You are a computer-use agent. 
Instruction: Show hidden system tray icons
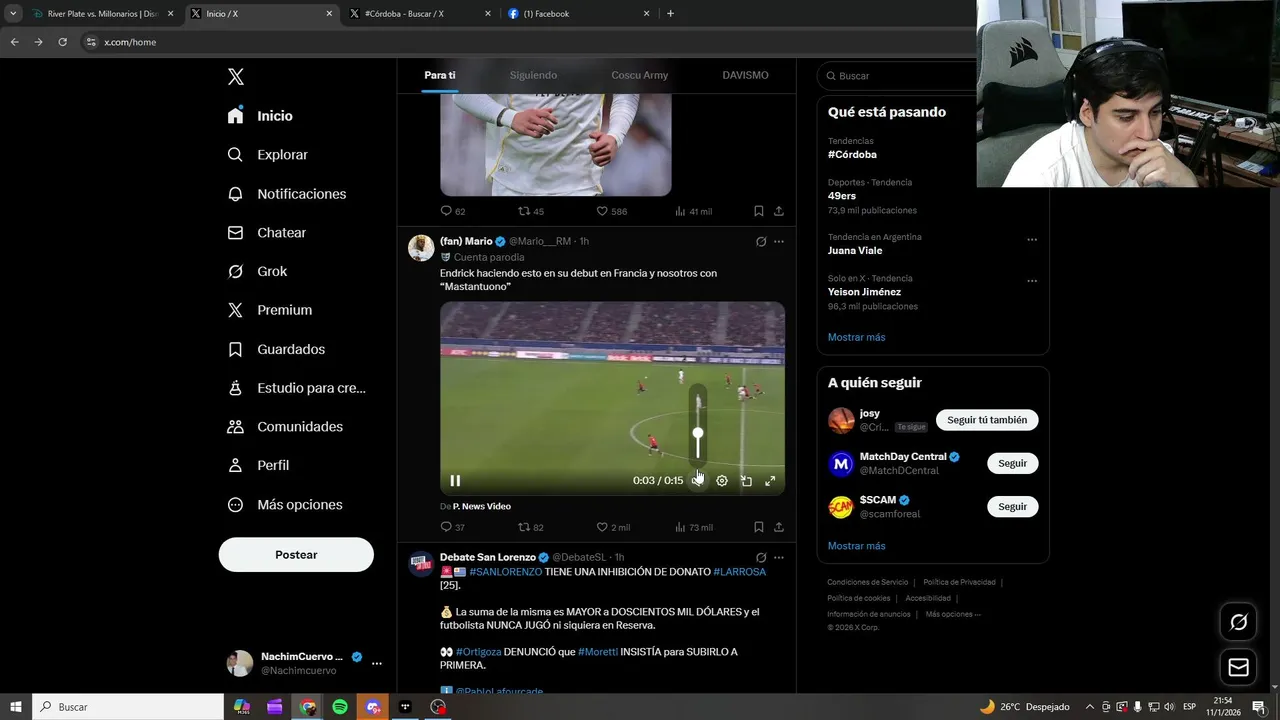click(x=1090, y=707)
